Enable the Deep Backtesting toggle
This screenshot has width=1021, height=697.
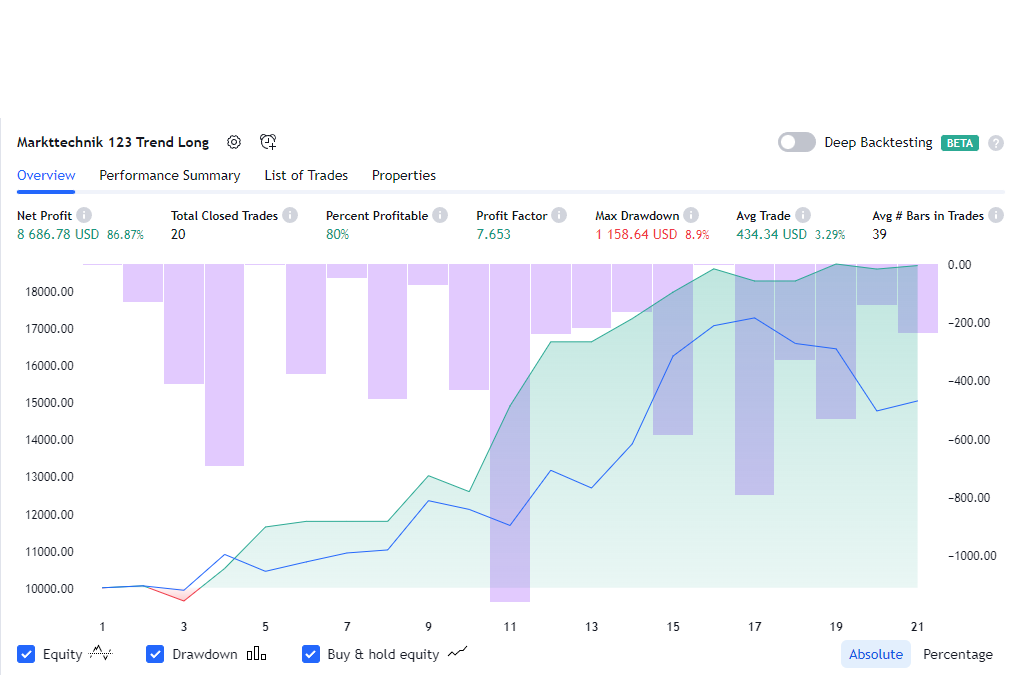[796, 142]
